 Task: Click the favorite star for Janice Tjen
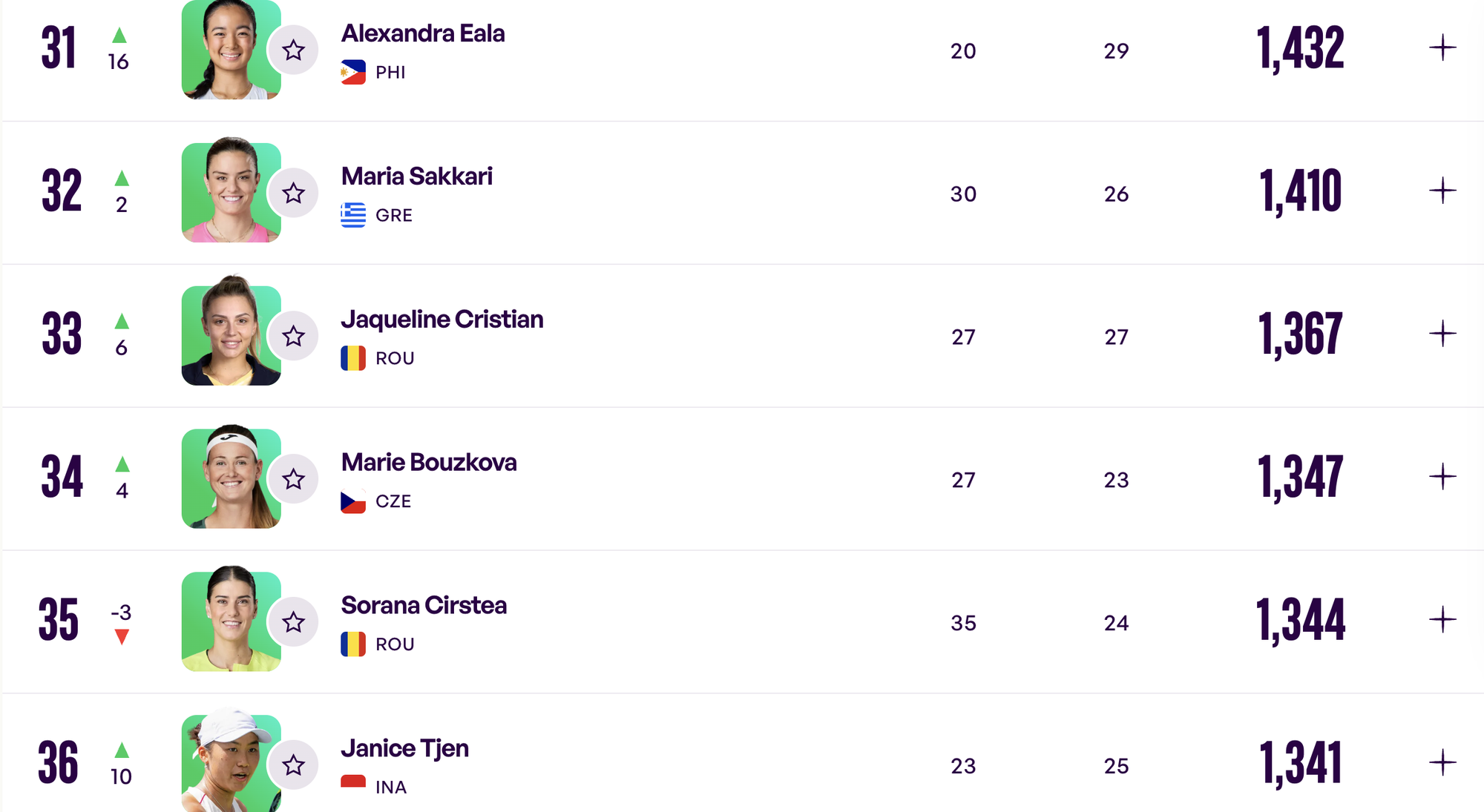[x=294, y=765]
